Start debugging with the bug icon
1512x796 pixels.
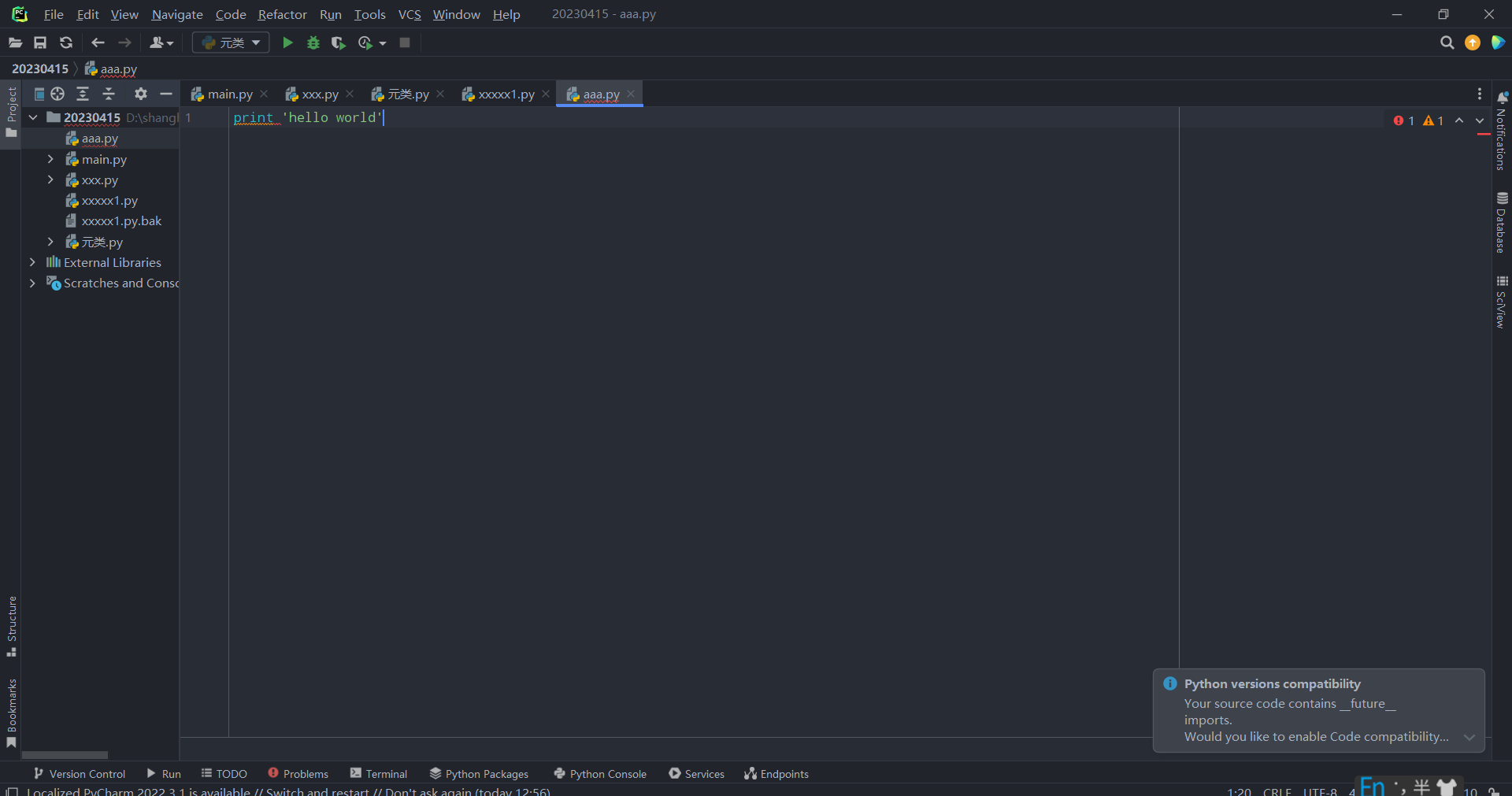point(313,43)
